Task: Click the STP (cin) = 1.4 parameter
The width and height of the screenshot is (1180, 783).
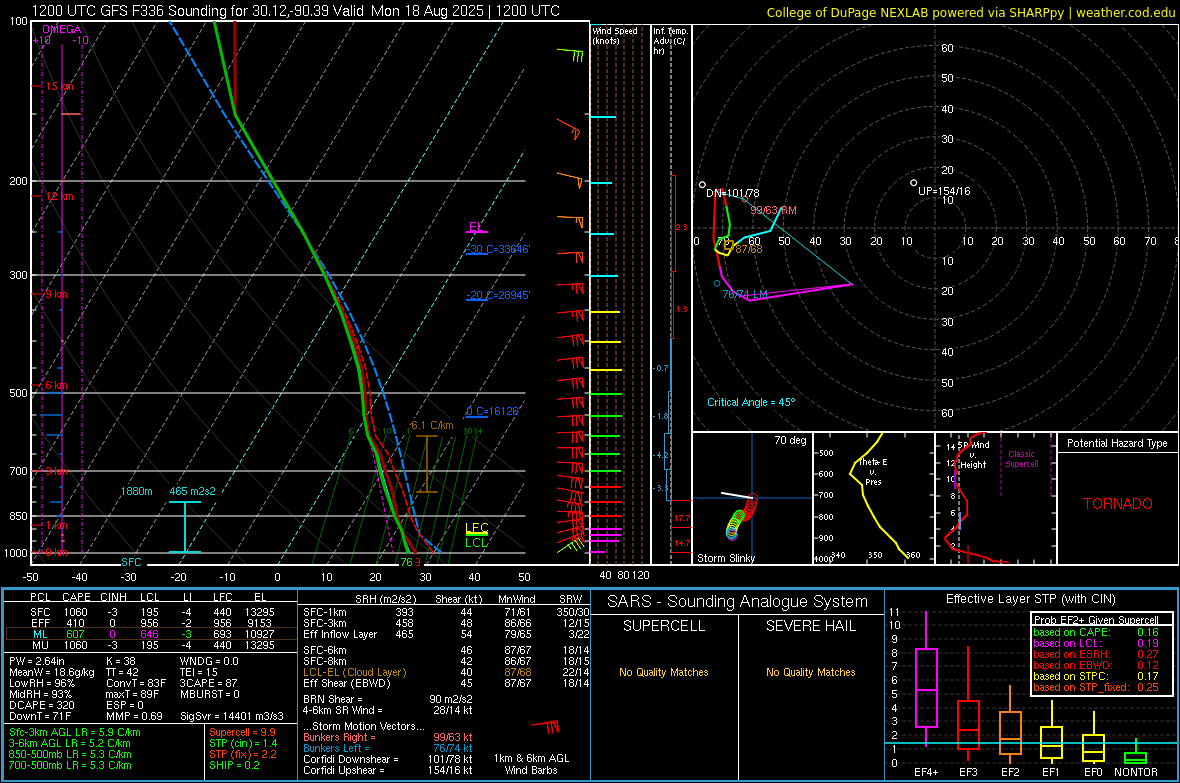Action: click(x=244, y=743)
